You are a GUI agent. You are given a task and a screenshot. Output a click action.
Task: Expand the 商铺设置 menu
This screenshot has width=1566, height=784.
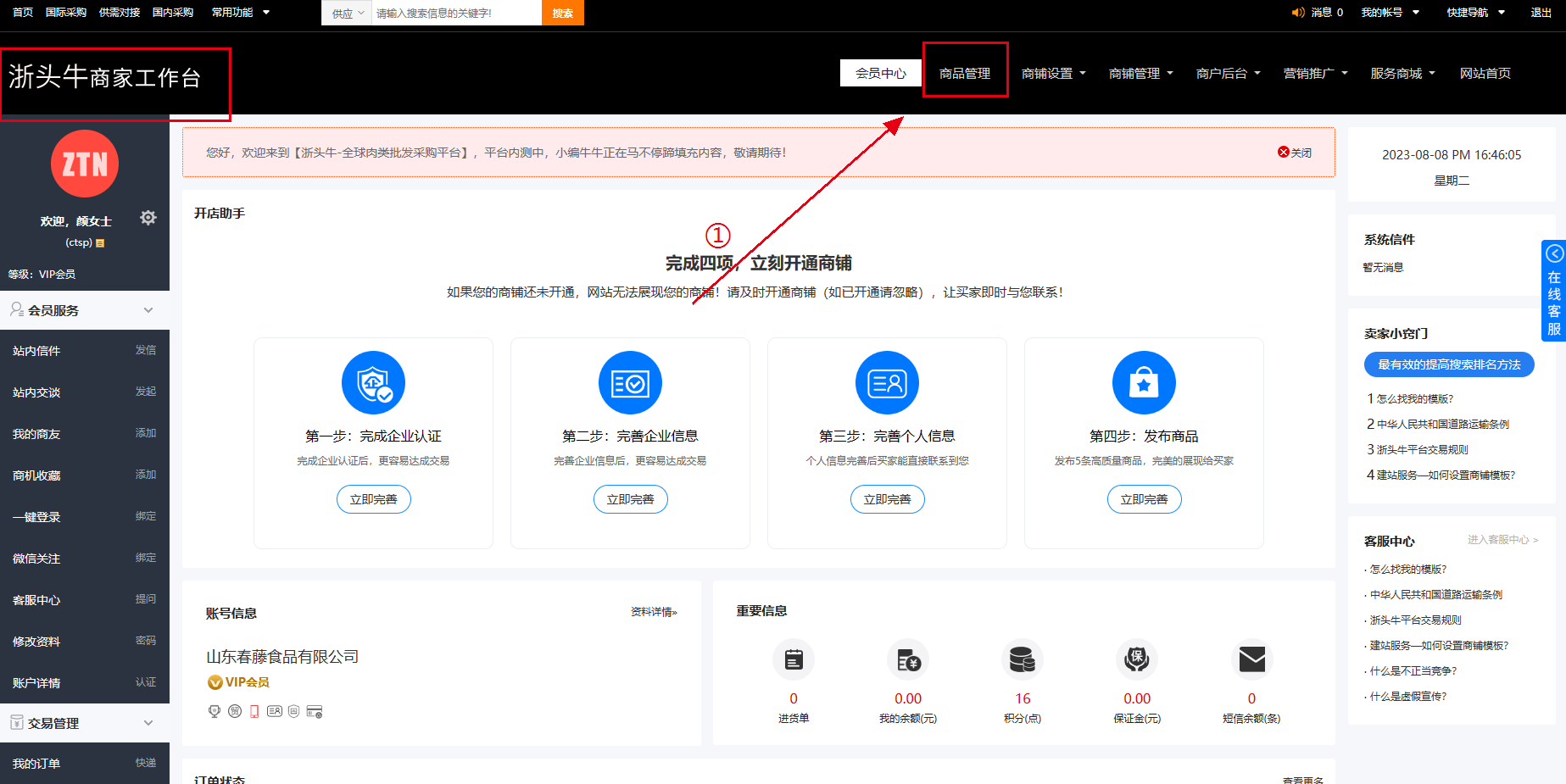tap(1053, 74)
